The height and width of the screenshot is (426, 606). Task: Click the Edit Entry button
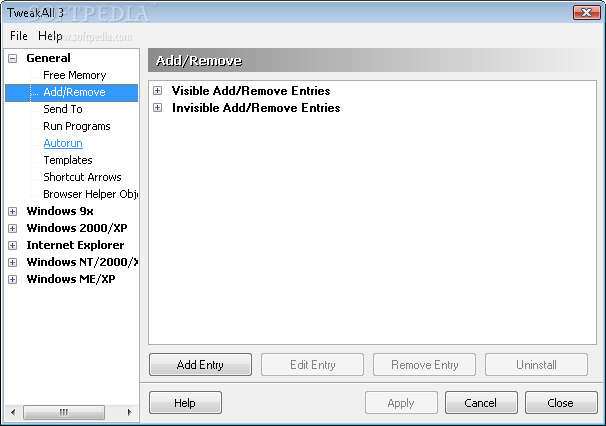312,365
